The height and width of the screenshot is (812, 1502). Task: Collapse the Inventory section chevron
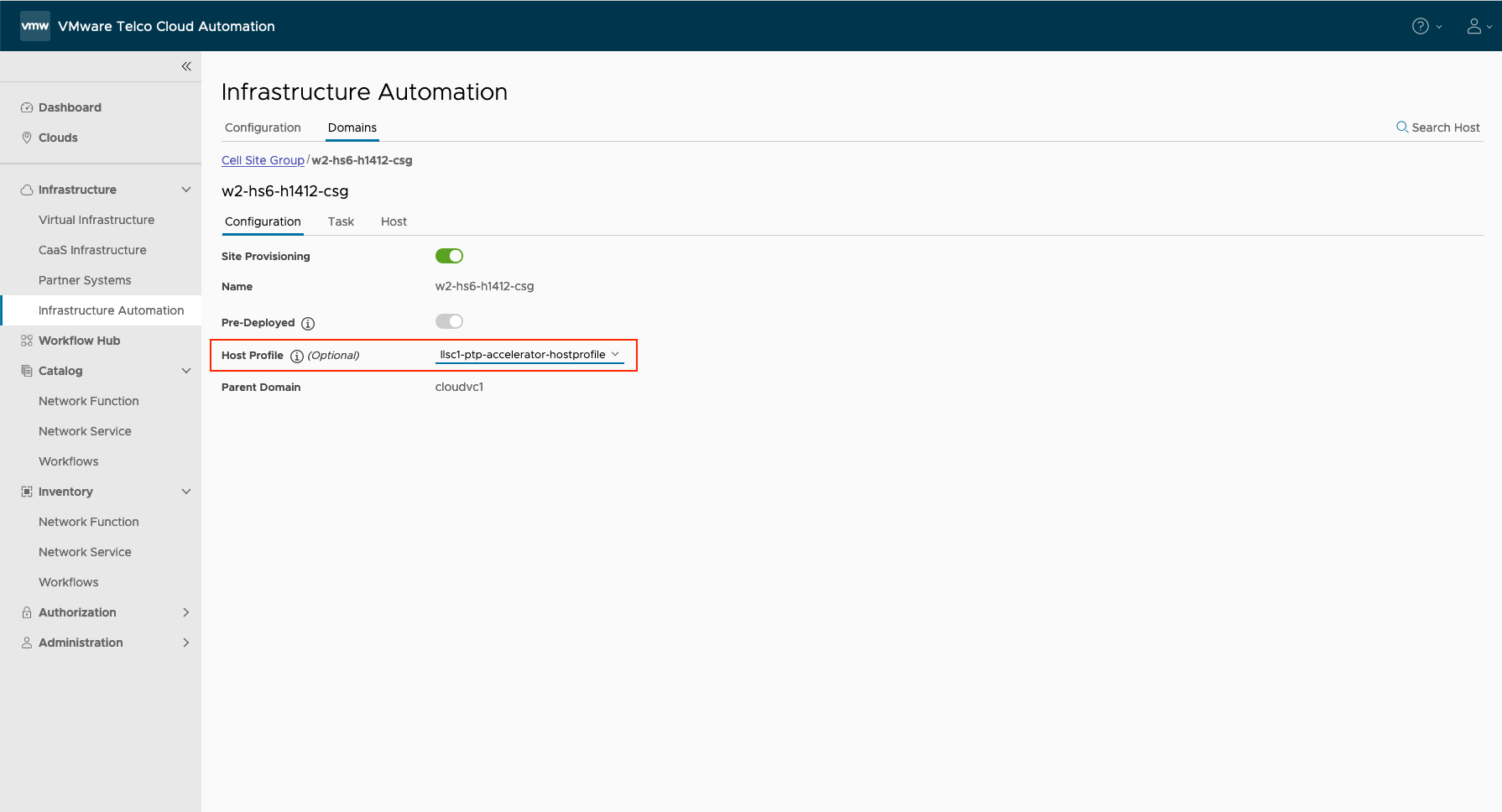click(186, 492)
